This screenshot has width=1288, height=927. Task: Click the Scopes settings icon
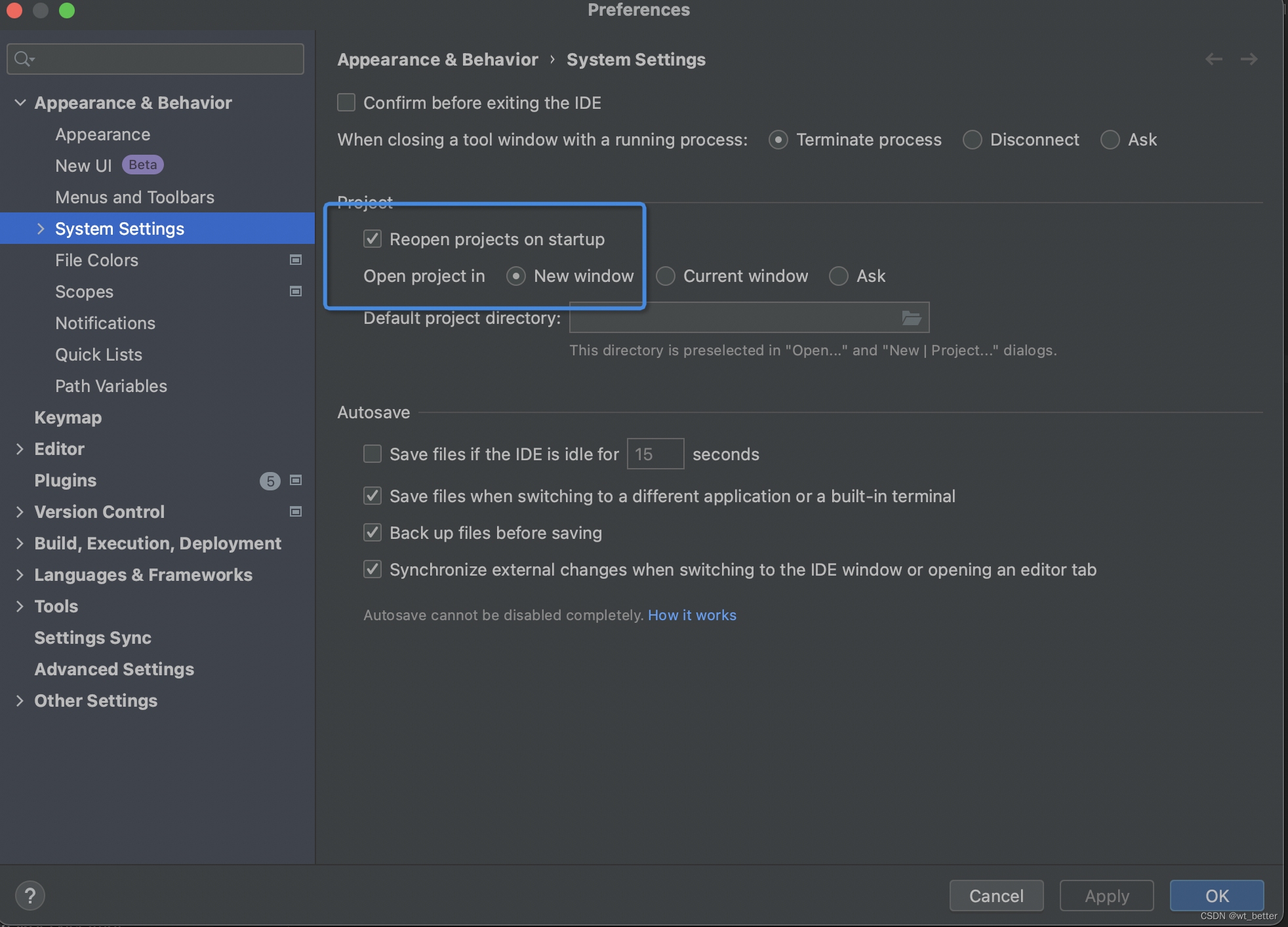coord(296,290)
